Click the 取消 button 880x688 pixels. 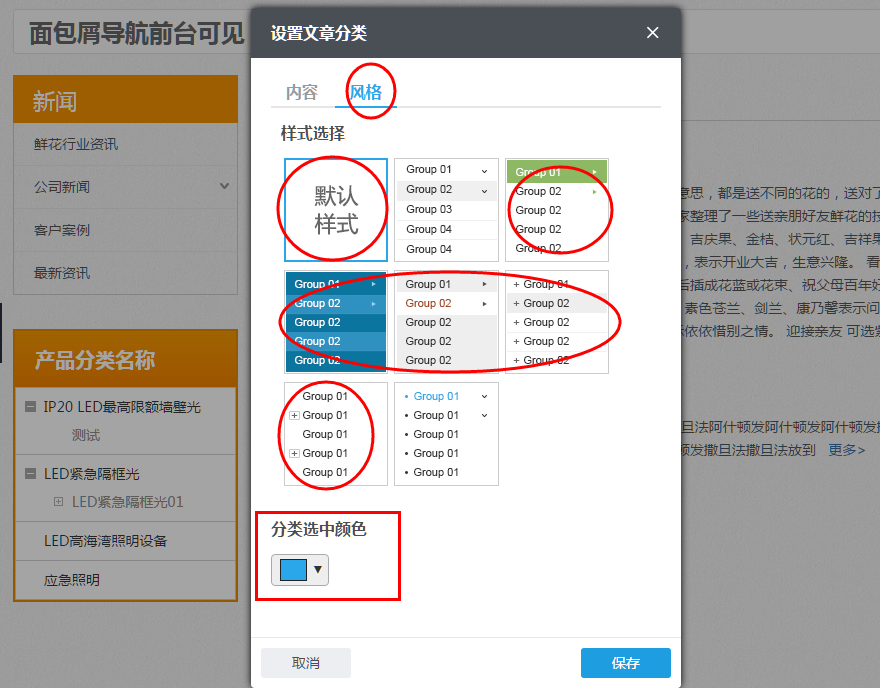[x=305, y=662]
